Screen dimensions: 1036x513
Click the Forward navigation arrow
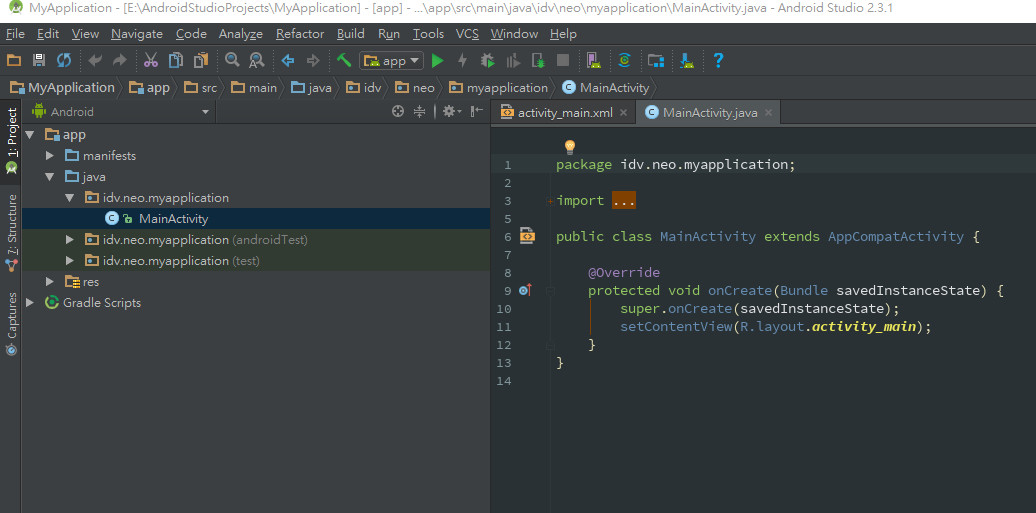point(313,61)
